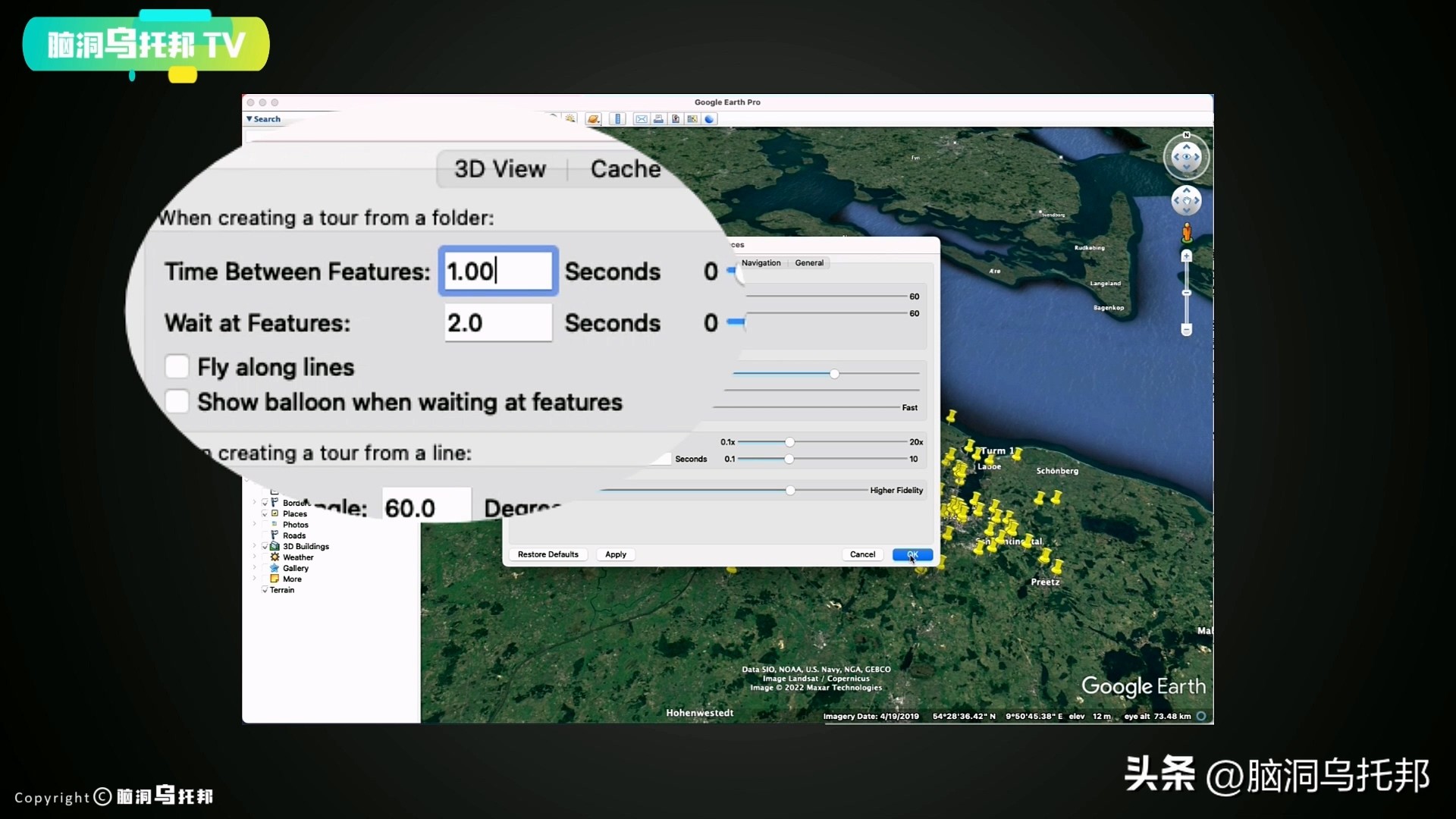Screen dimensions: 1456x819
Task: Enable Fly along lines checkbox
Action: pos(177,367)
